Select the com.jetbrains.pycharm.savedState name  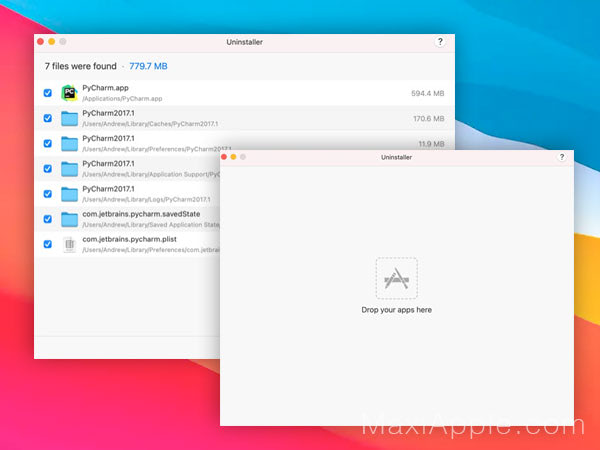pyautogui.click(x=141, y=214)
